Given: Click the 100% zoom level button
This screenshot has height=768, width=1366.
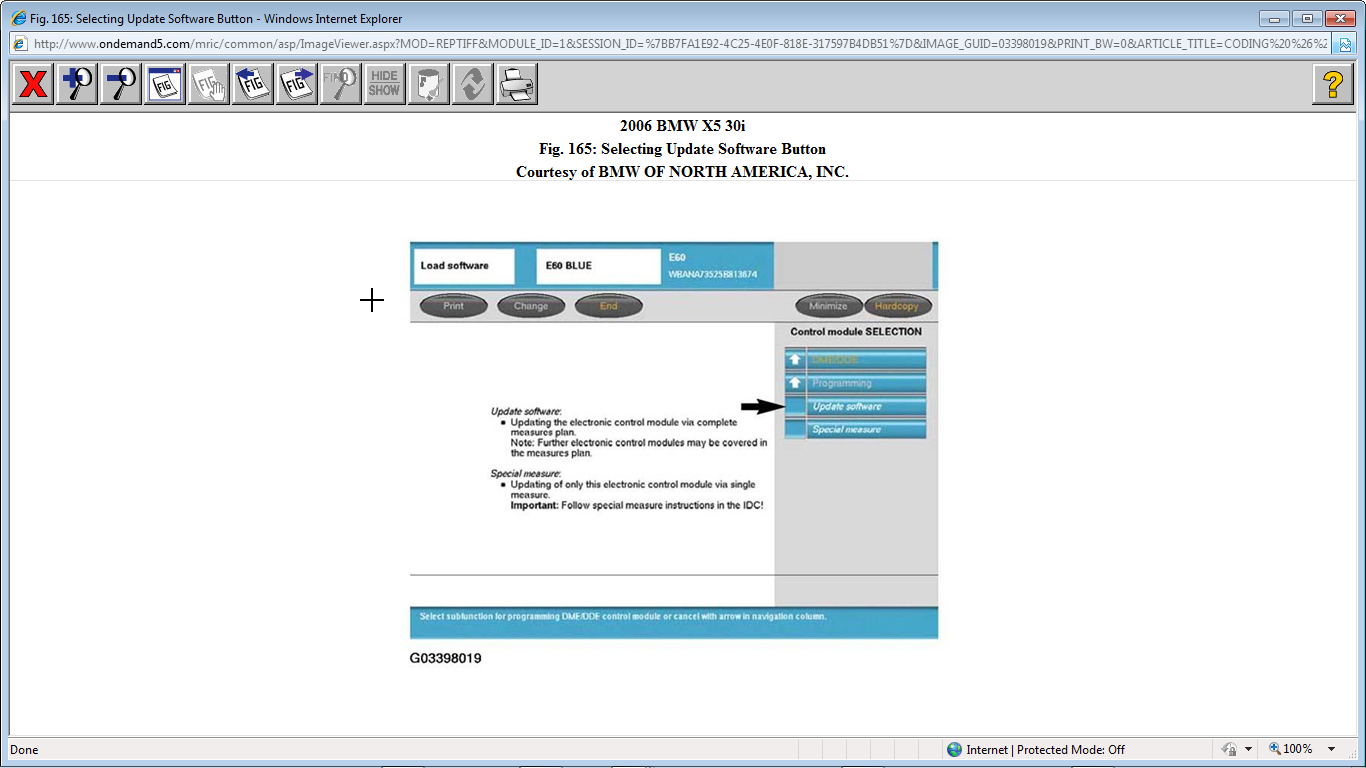Looking at the screenshot, I should [1290, 749].
